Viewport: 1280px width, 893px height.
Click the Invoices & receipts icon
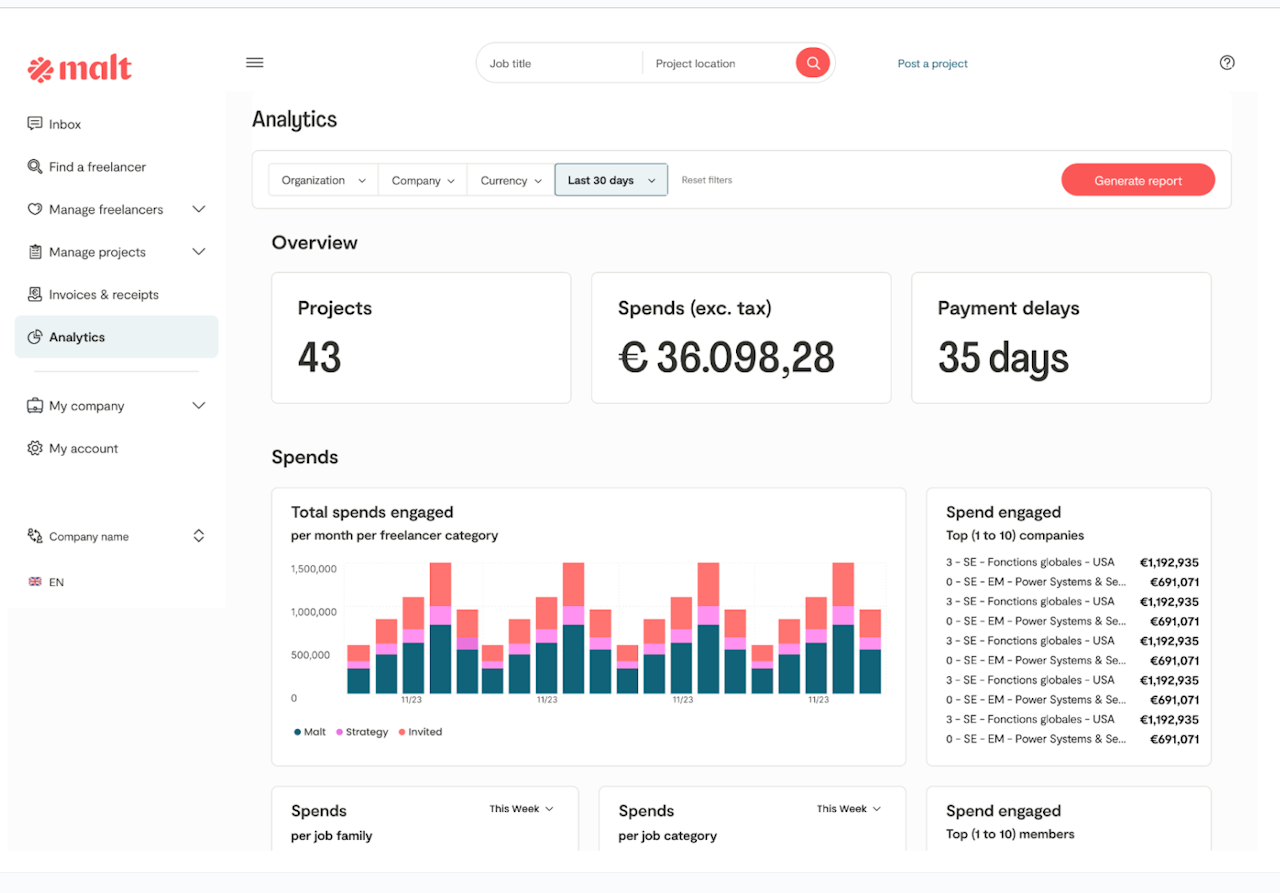(35, 295)
